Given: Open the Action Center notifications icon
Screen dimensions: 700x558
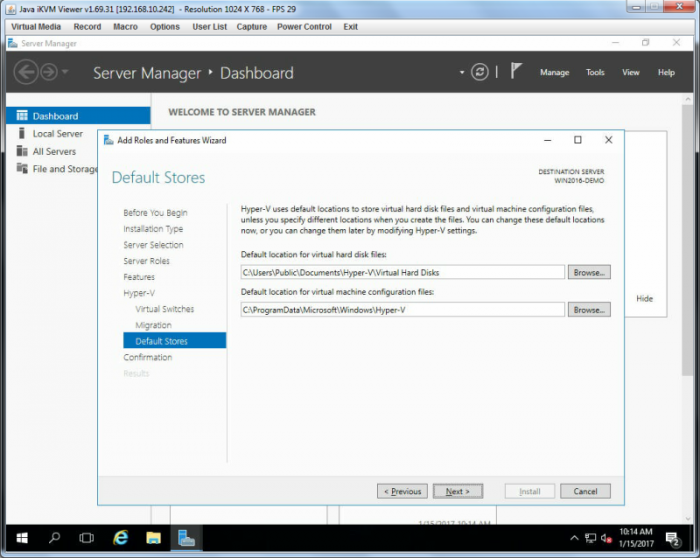Looking at the screenshot, I should point(672,539).
